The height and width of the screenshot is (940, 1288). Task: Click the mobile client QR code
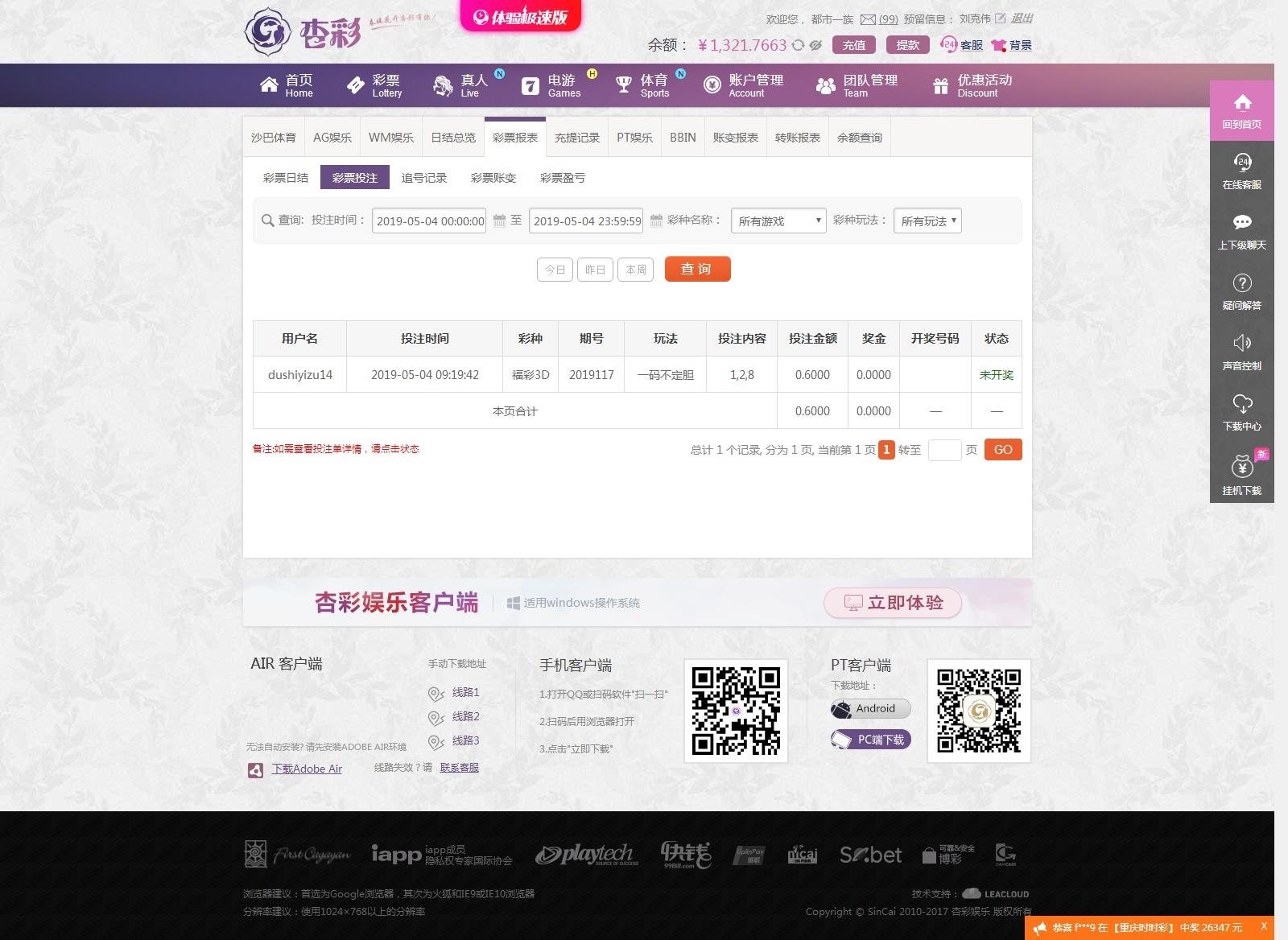(736, 711)
